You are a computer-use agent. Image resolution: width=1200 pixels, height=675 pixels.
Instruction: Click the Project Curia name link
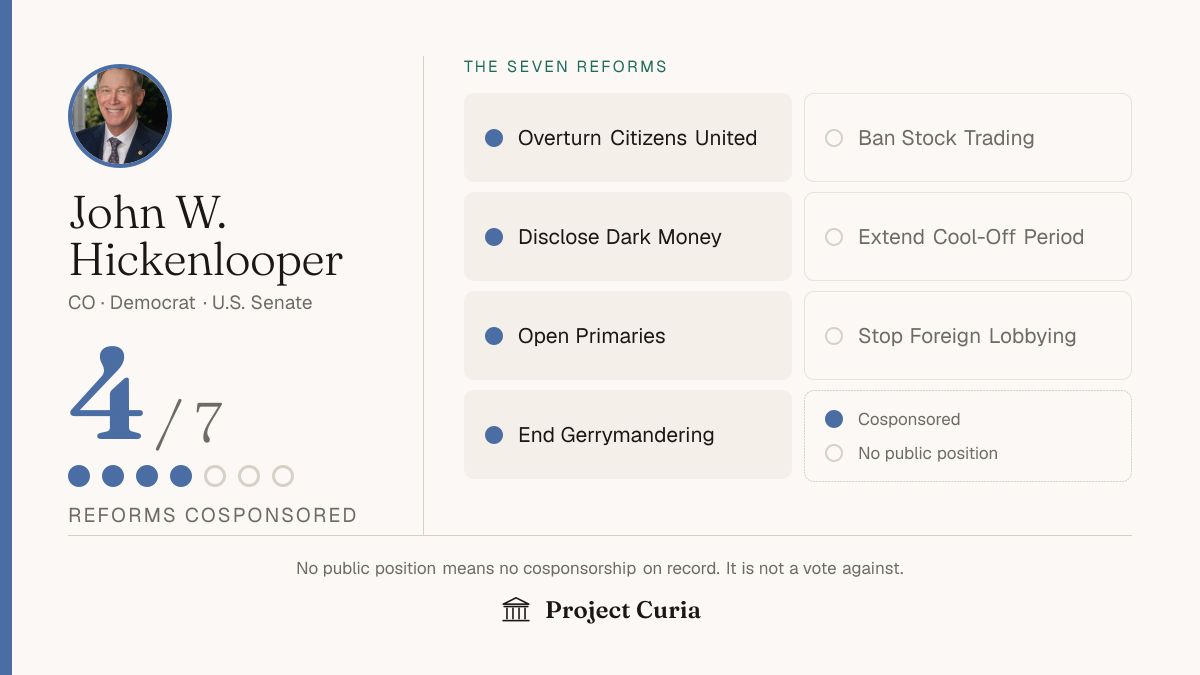[x=623, y=610]
